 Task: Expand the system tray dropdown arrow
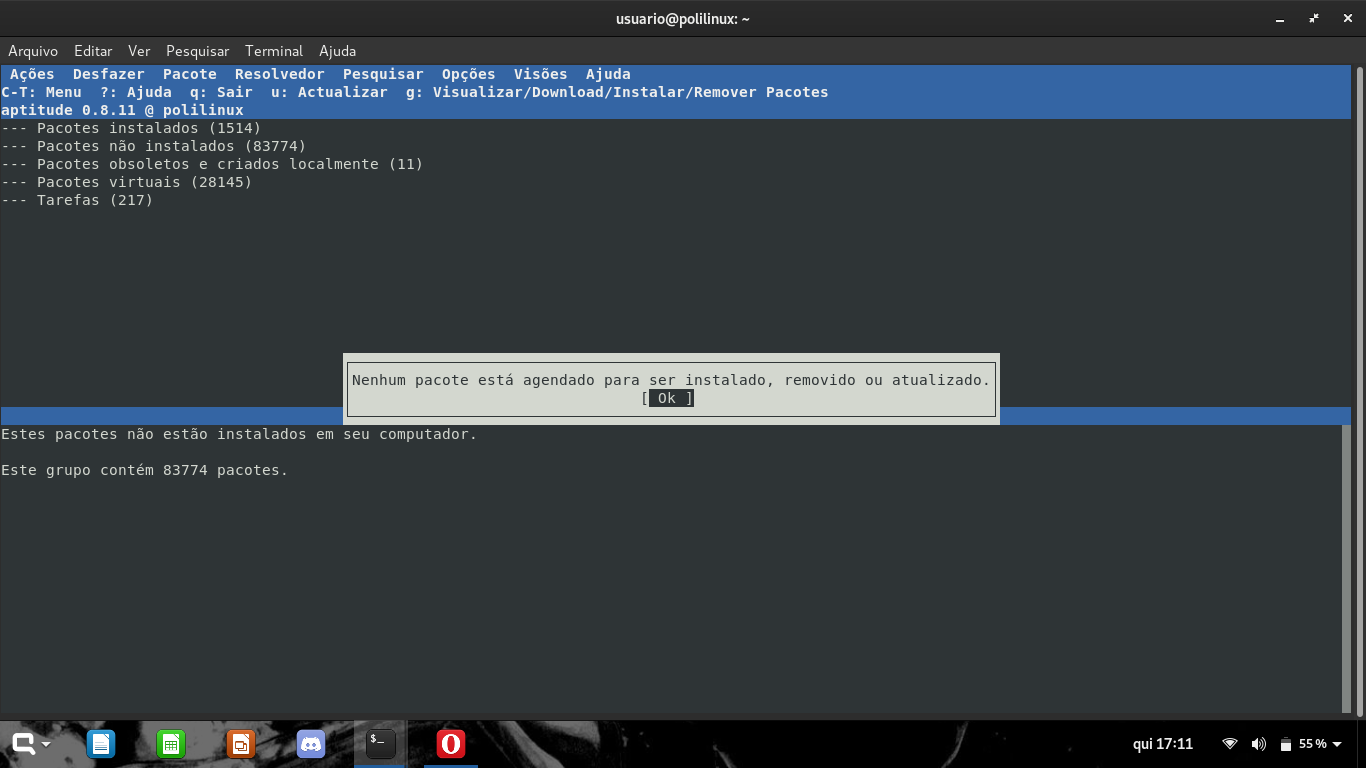pos(1338,744)
